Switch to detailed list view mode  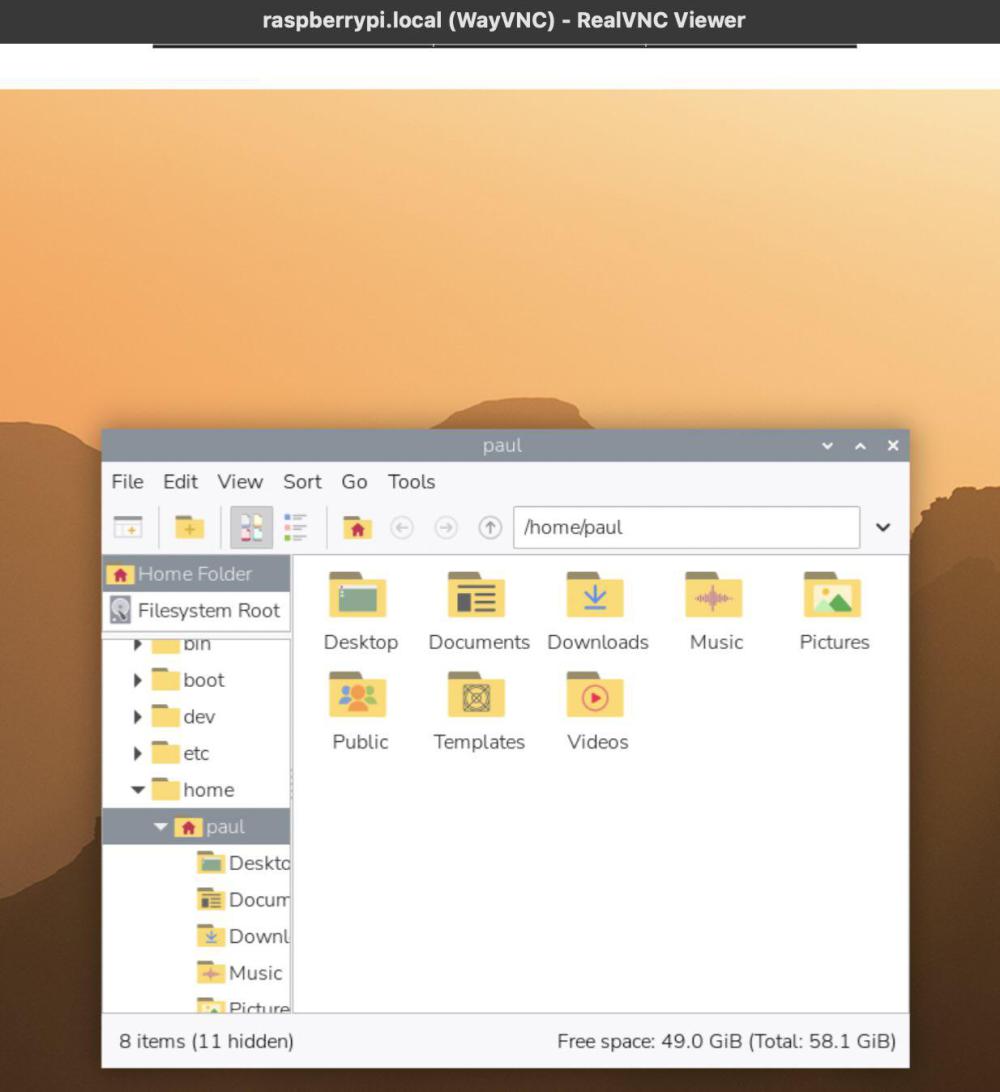(x=295, y=527)
